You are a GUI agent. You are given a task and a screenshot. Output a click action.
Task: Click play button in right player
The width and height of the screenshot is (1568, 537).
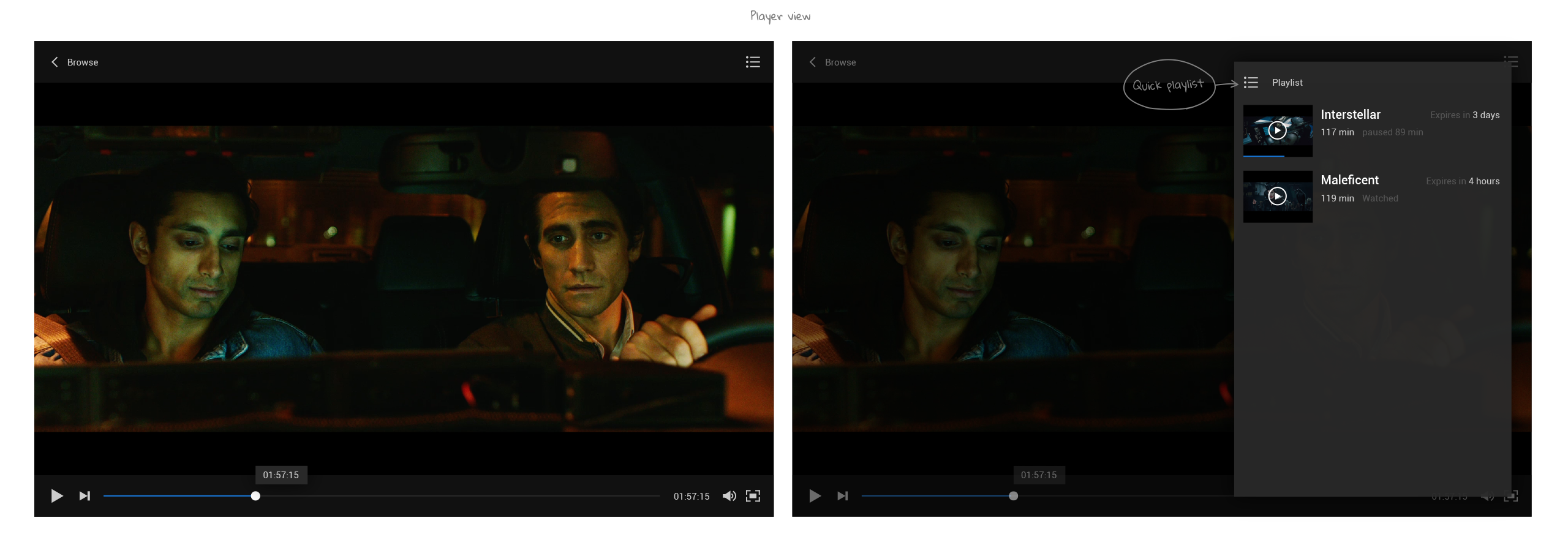click(814, 495)
